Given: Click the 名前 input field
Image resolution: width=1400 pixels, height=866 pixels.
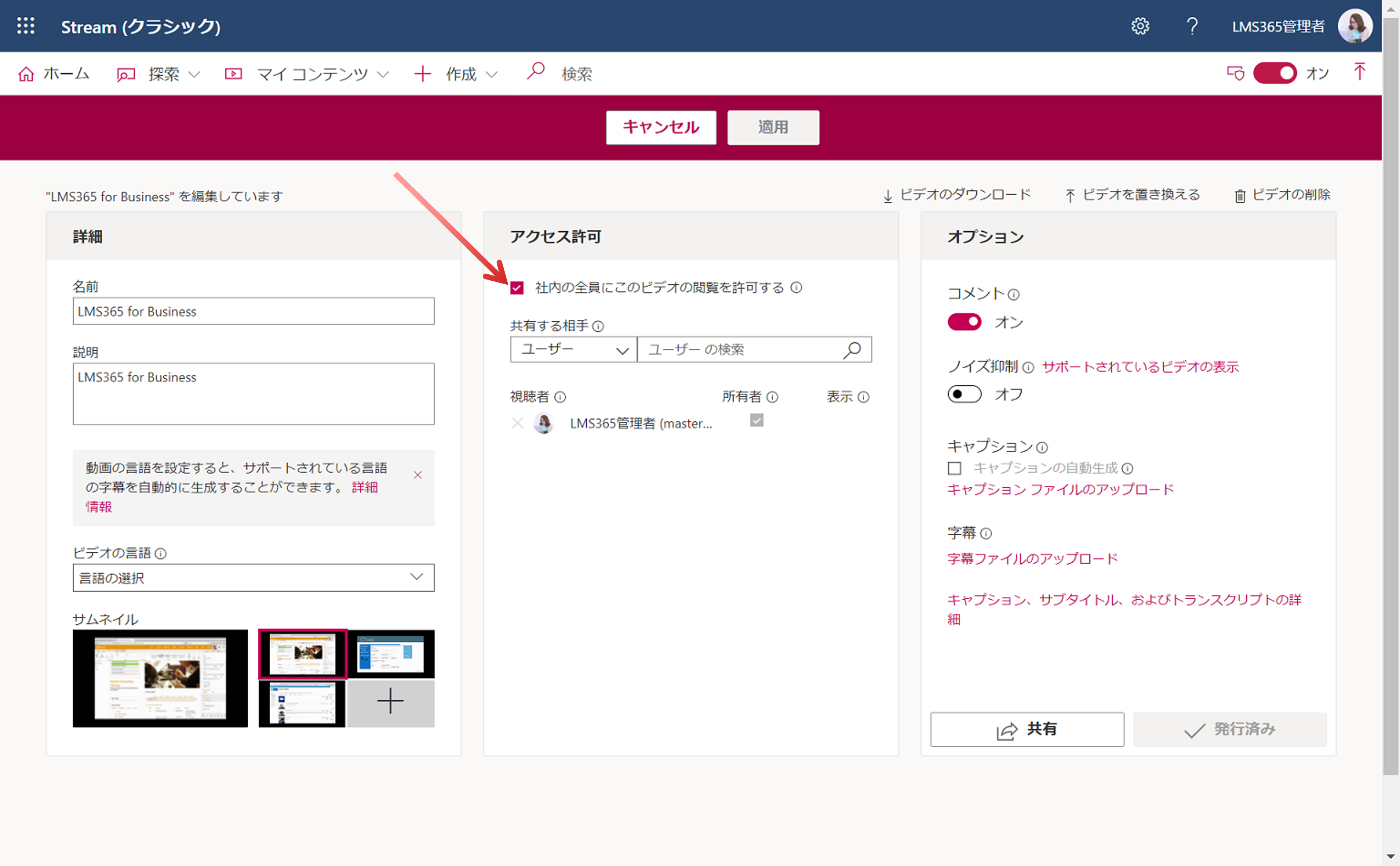Looking at the screenshot, I should point(253,311).
